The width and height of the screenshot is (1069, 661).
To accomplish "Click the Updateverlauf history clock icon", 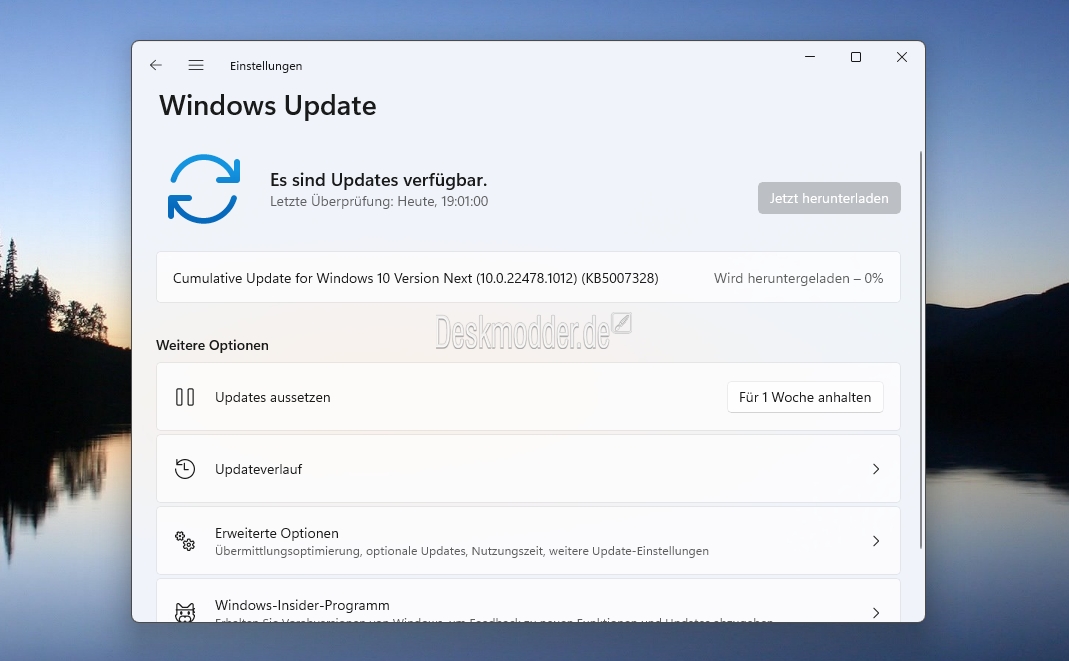I will click(x=185, y=469).
